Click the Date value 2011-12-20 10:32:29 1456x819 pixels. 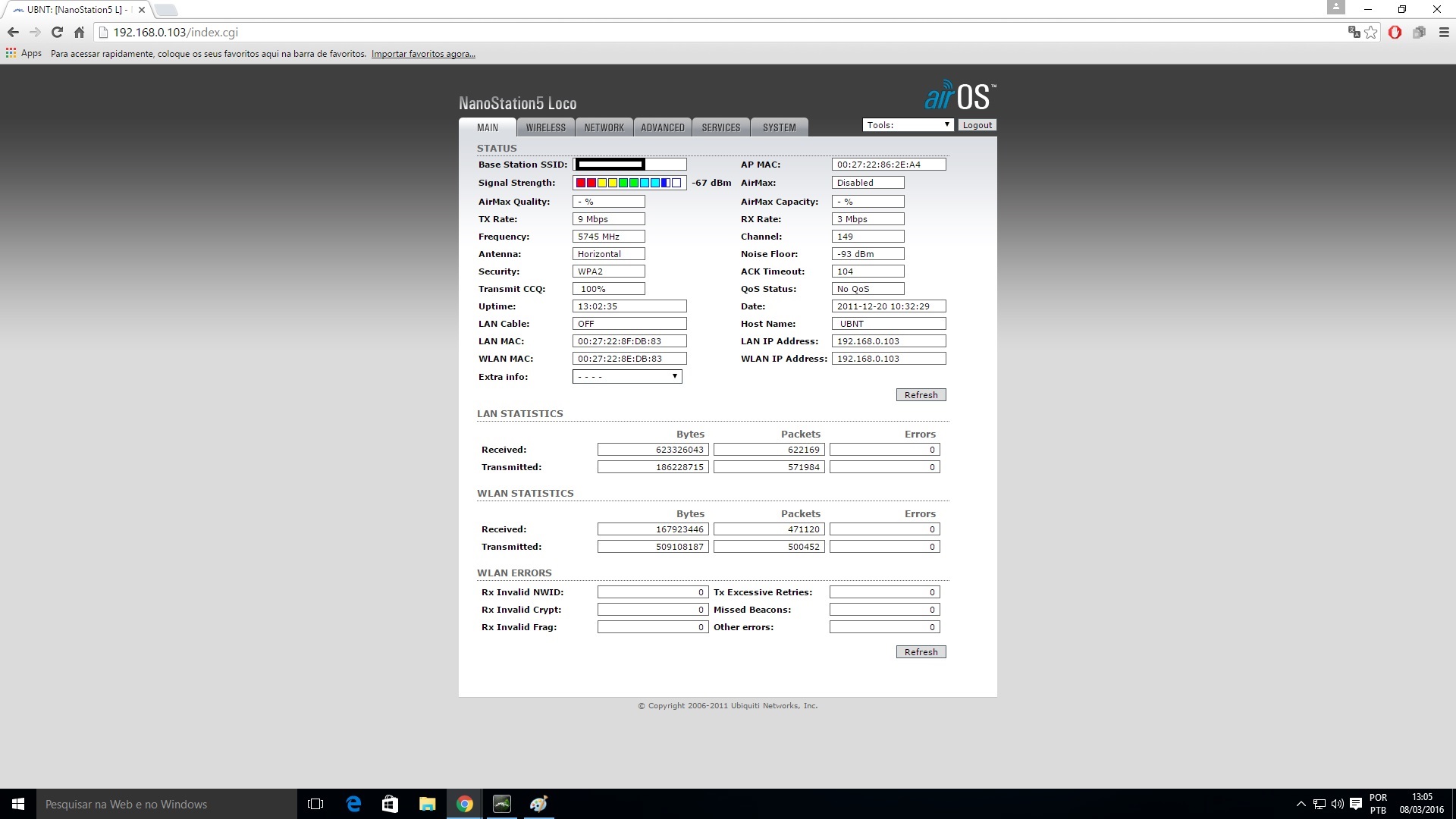[889, 306]
